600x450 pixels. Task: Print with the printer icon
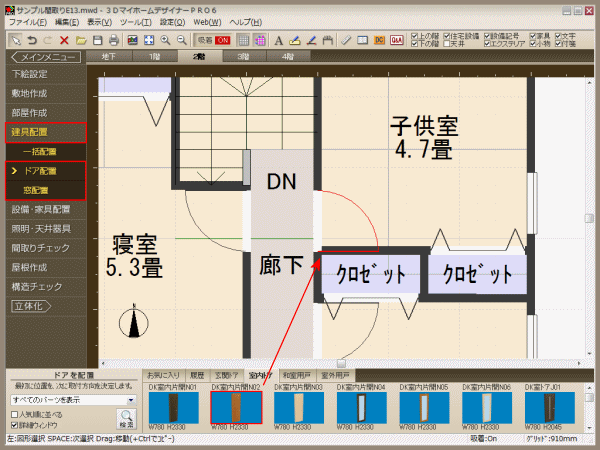click(x=114, y=40)
